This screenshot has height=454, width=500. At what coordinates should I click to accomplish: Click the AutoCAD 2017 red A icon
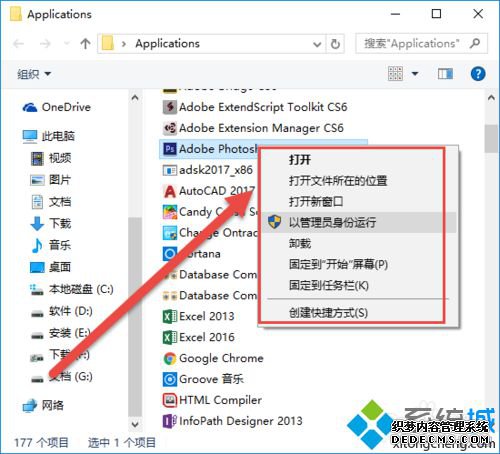[x=170, y=191]
